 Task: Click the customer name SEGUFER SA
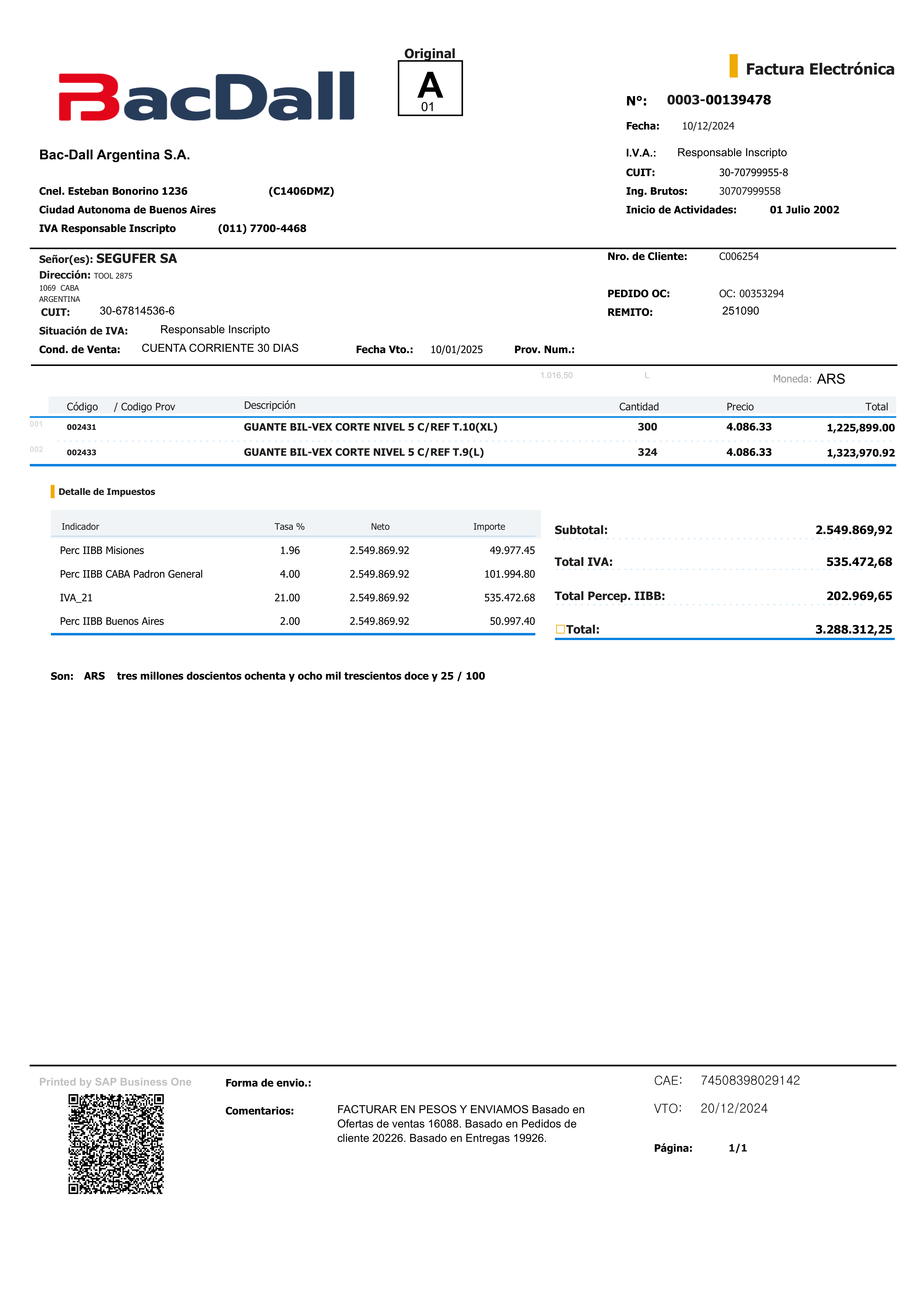tap(137, 259)
